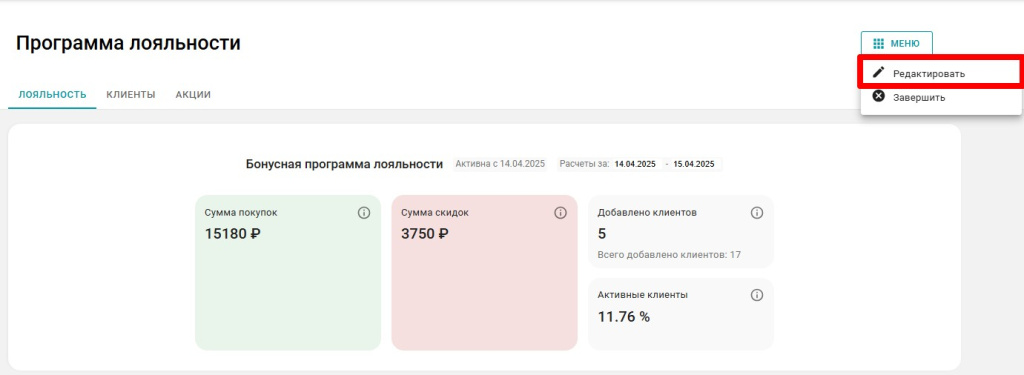Click the start date 14.04.2025 field
Screen dimensions: 1024x375
coord(635,164)
